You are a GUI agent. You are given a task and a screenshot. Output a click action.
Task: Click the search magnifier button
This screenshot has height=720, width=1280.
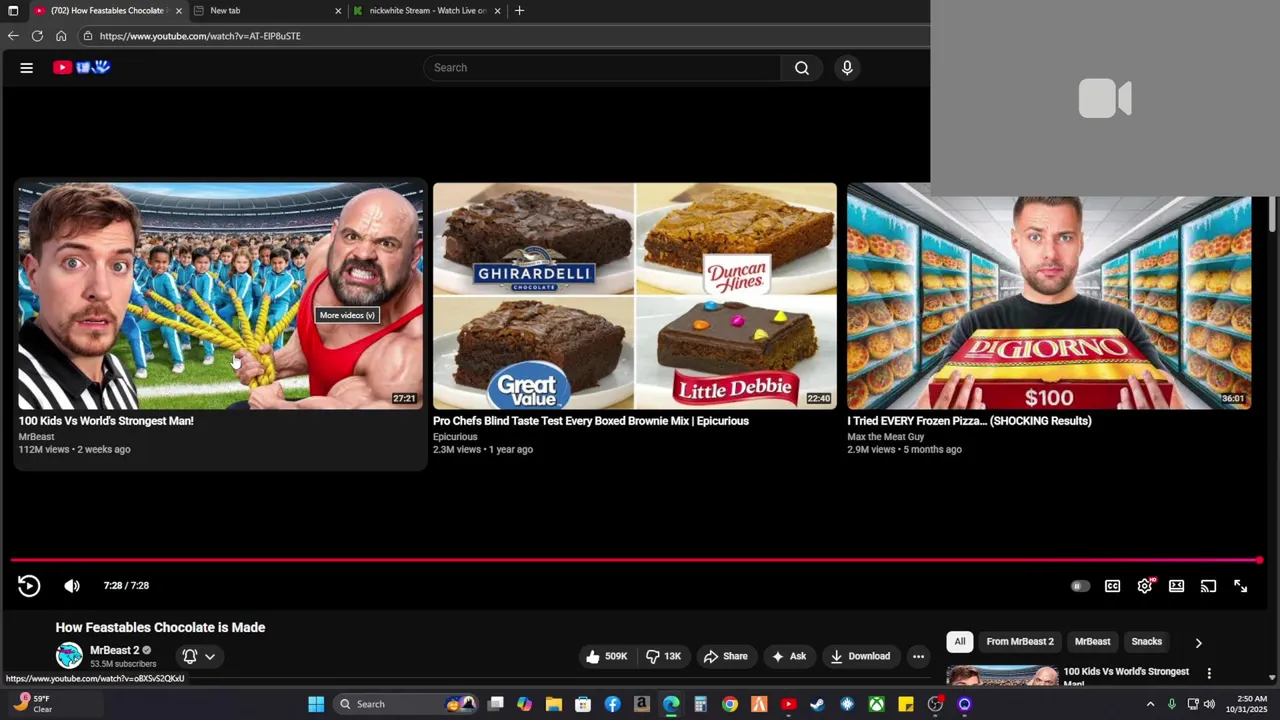click(x=802, y=68)
